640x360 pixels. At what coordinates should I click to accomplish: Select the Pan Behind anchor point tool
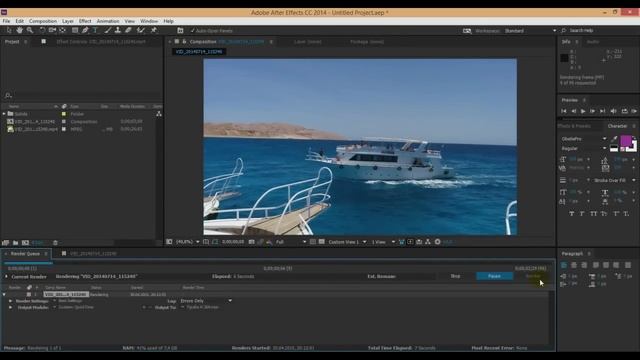62,30
